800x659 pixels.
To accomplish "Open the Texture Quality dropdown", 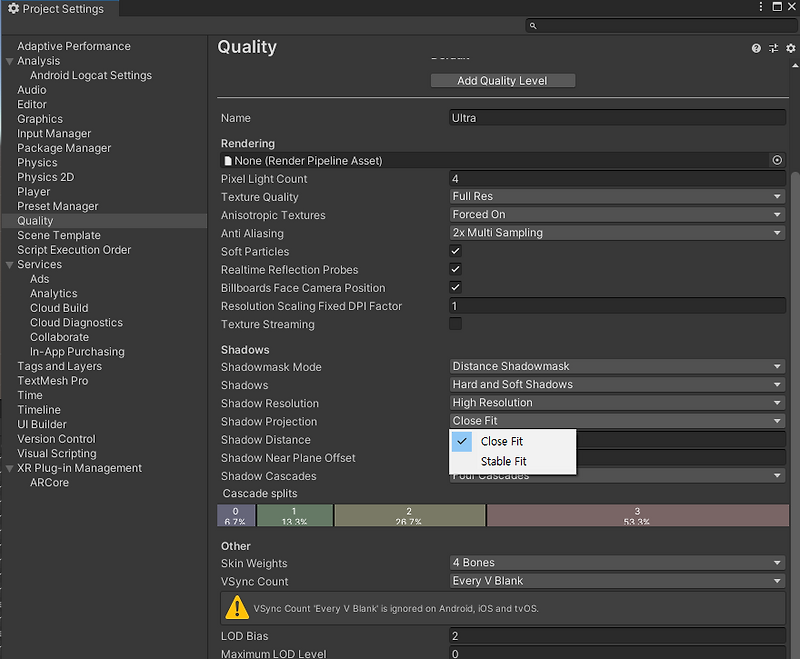I will (617, 196).
